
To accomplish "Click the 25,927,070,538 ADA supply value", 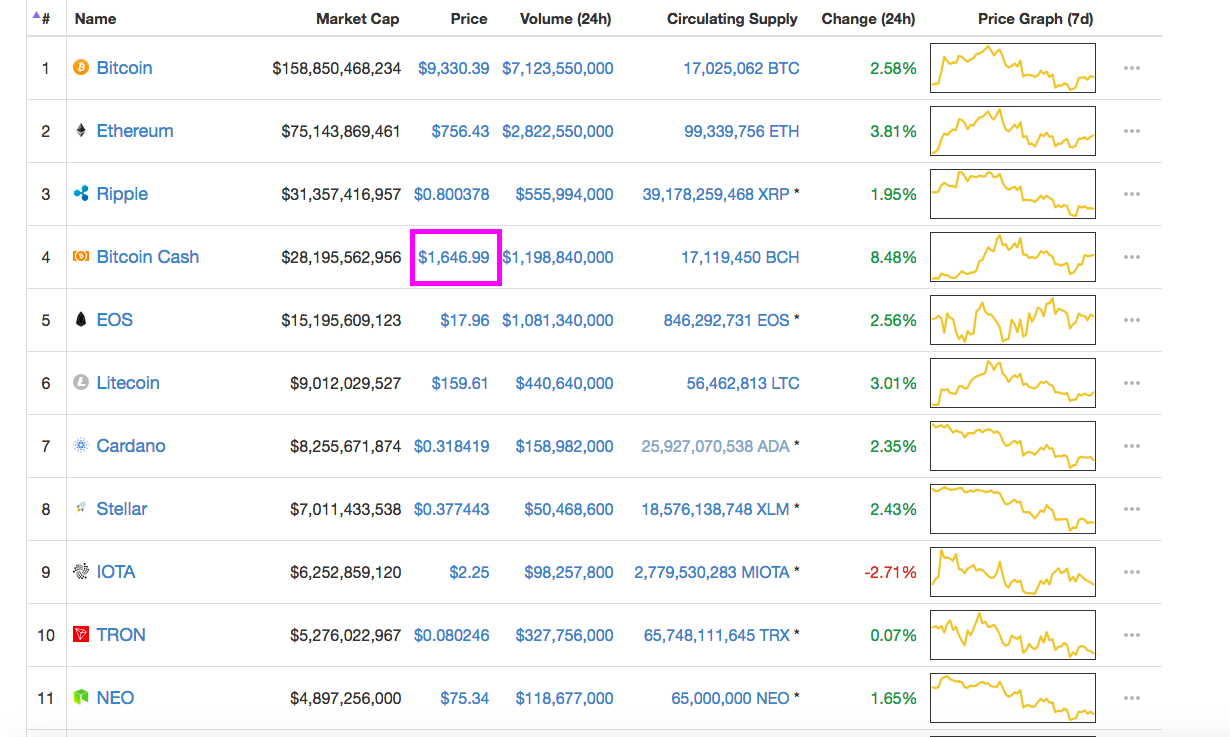I will [x=716, y=446].
